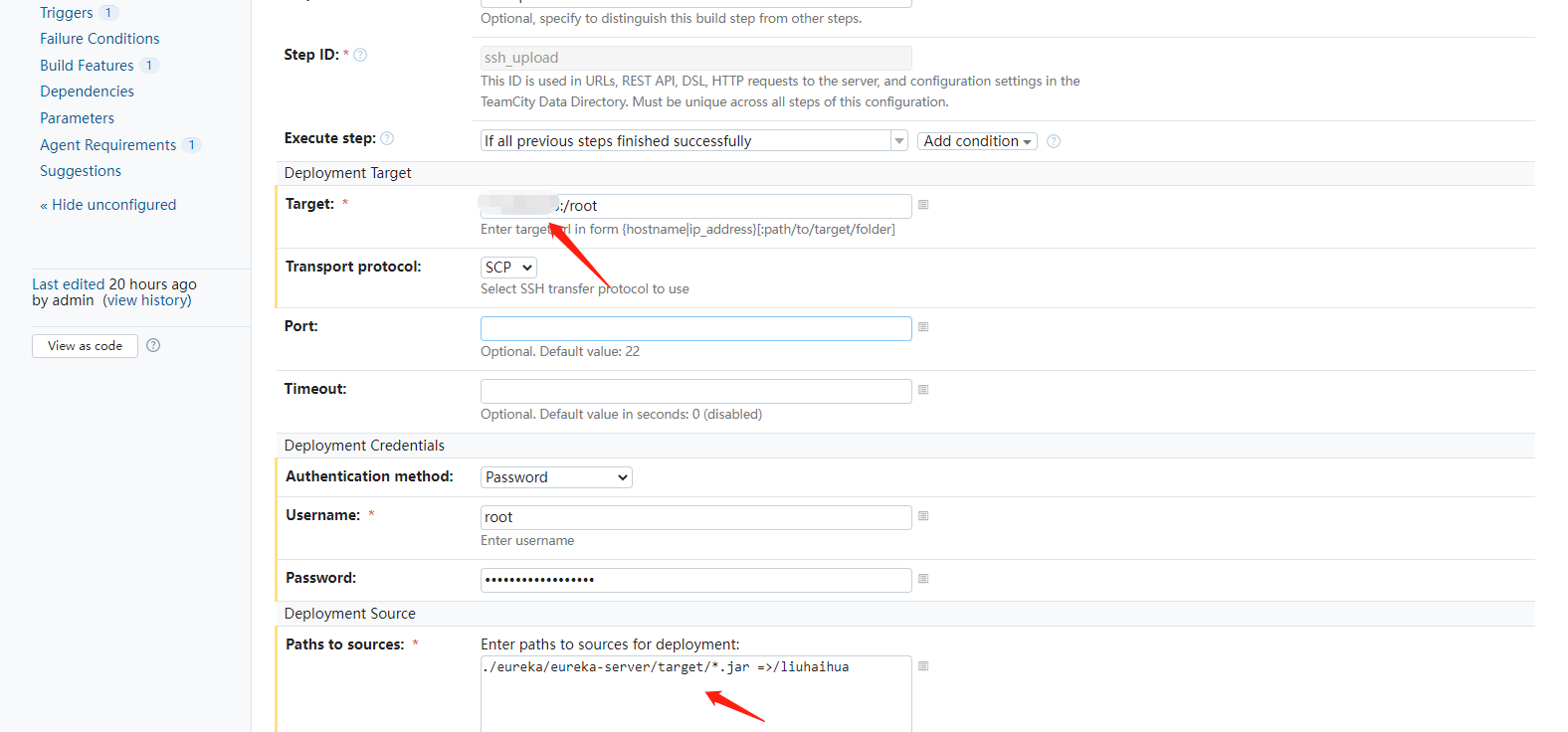Image resolution: width=1568 pixels, height=732 pixels.
Task: Expand the Execute step dropdown
Action: pos(694,141)
